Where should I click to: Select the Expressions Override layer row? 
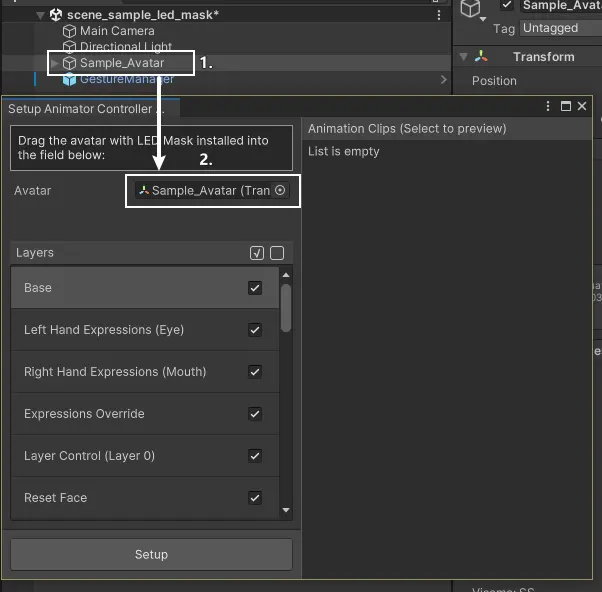[x=130, y=414]
